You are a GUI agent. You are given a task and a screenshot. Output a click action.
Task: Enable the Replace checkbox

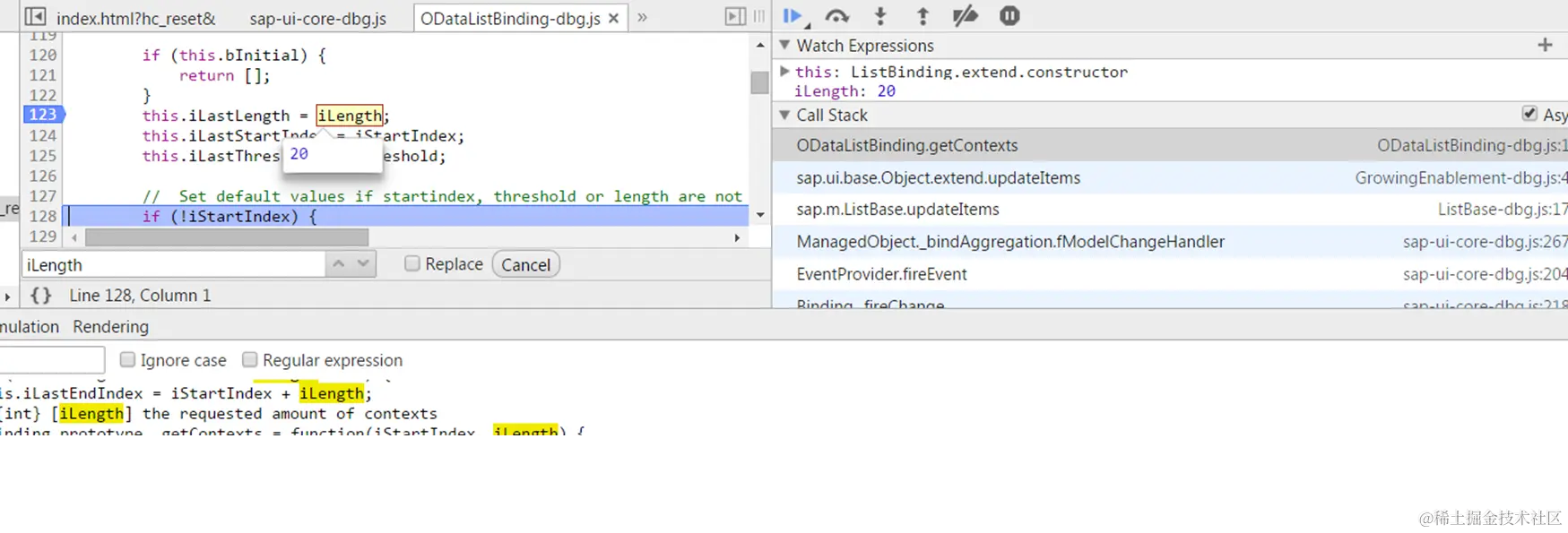pos(412,263)
